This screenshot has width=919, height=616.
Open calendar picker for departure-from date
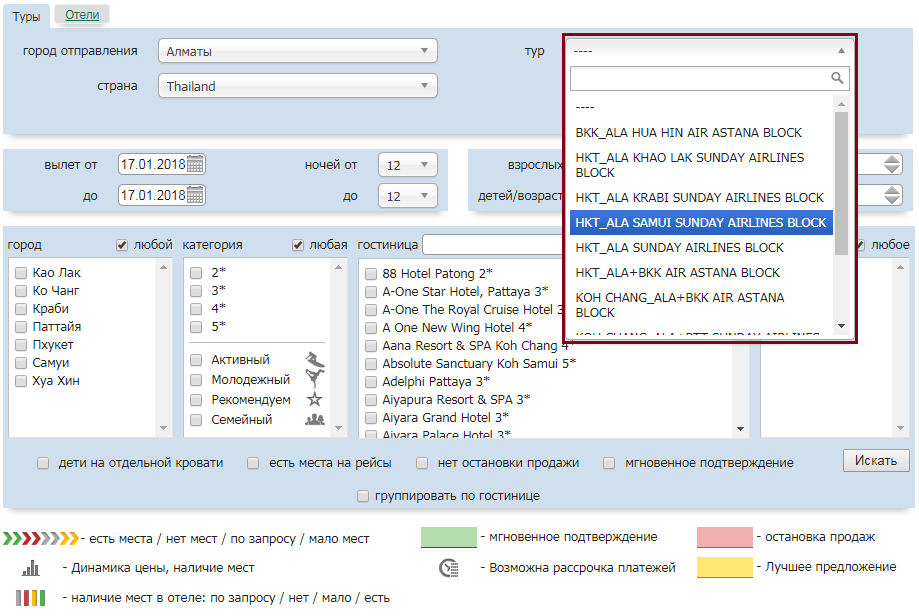click(x=196, y=165)
